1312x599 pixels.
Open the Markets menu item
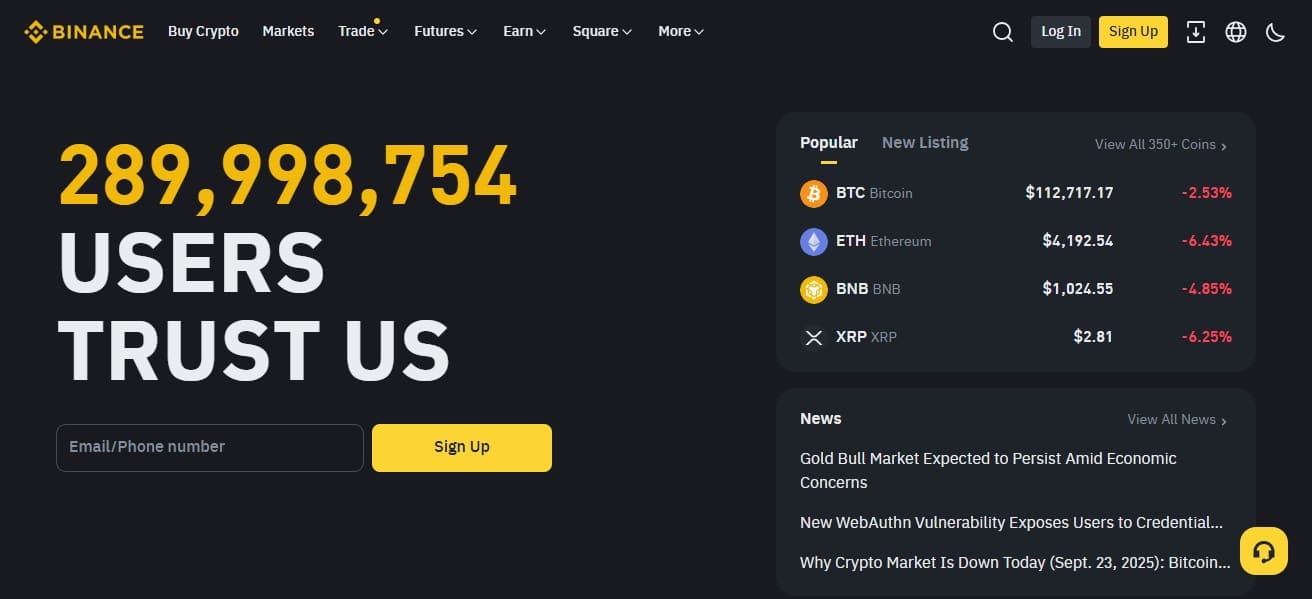pos(288,31)
